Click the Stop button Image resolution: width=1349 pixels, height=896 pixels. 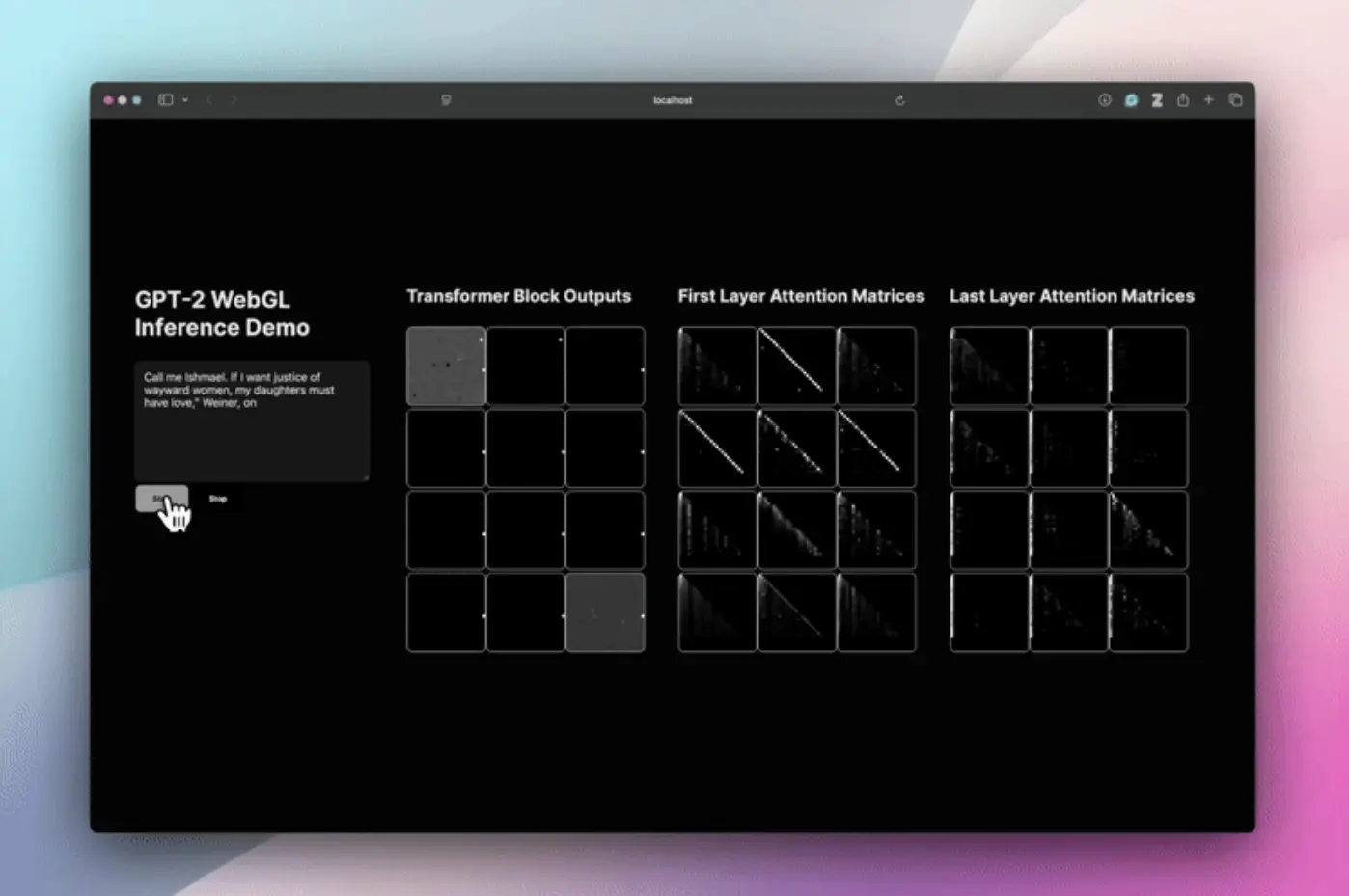coord(218,499)
